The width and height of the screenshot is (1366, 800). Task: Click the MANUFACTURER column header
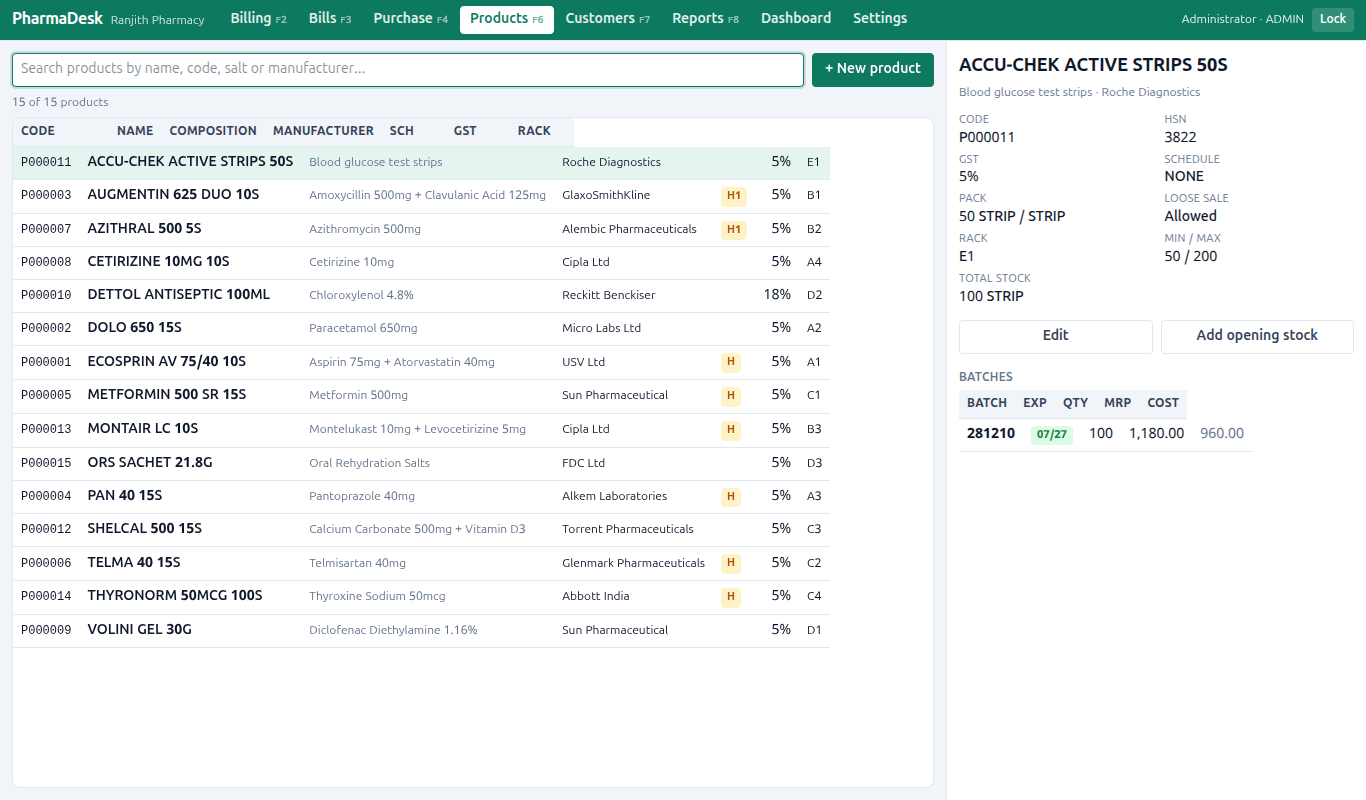coord(323,131)
